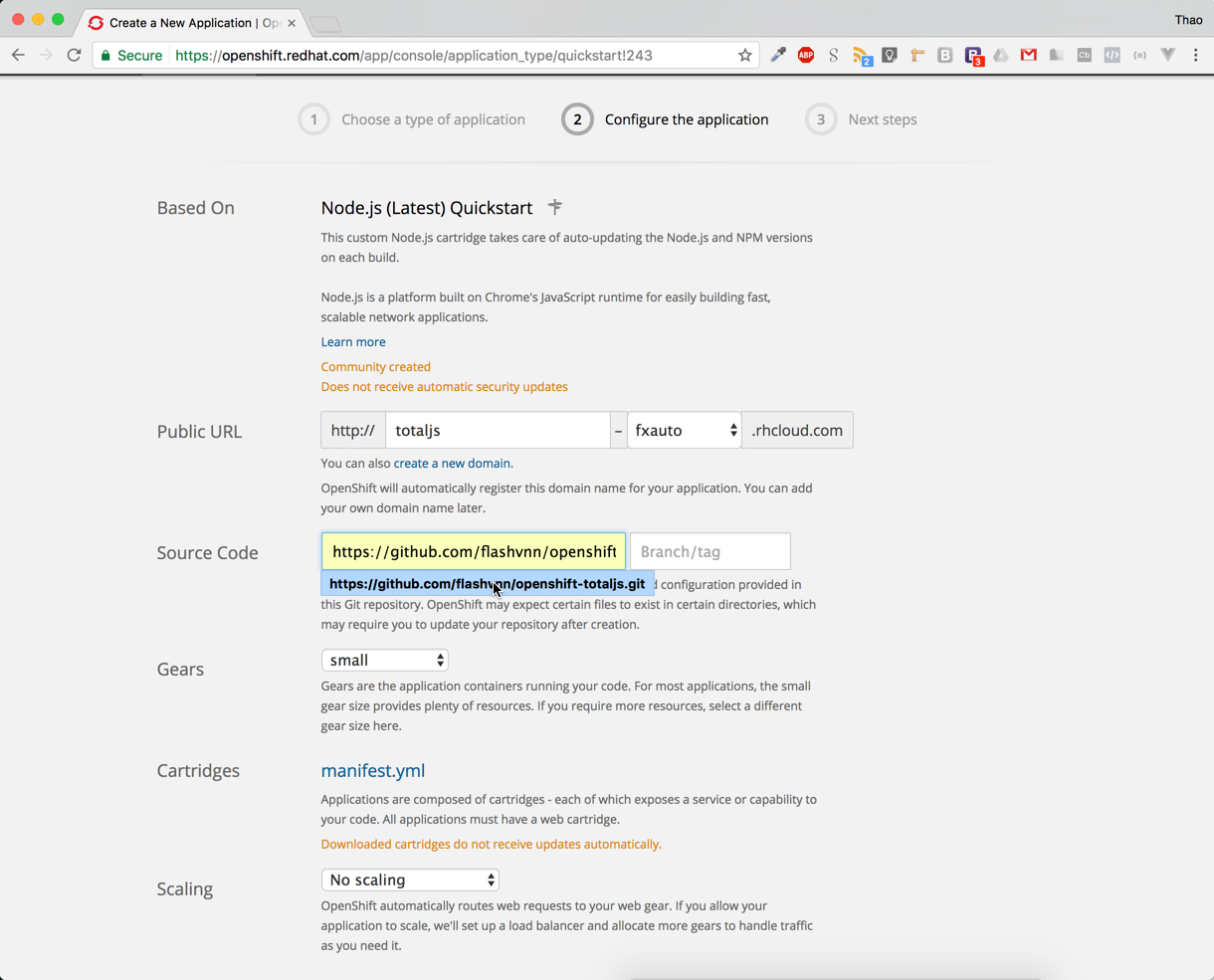
Task: Open the eyedropper color picker extension
Action: click(x=778, y=56)
